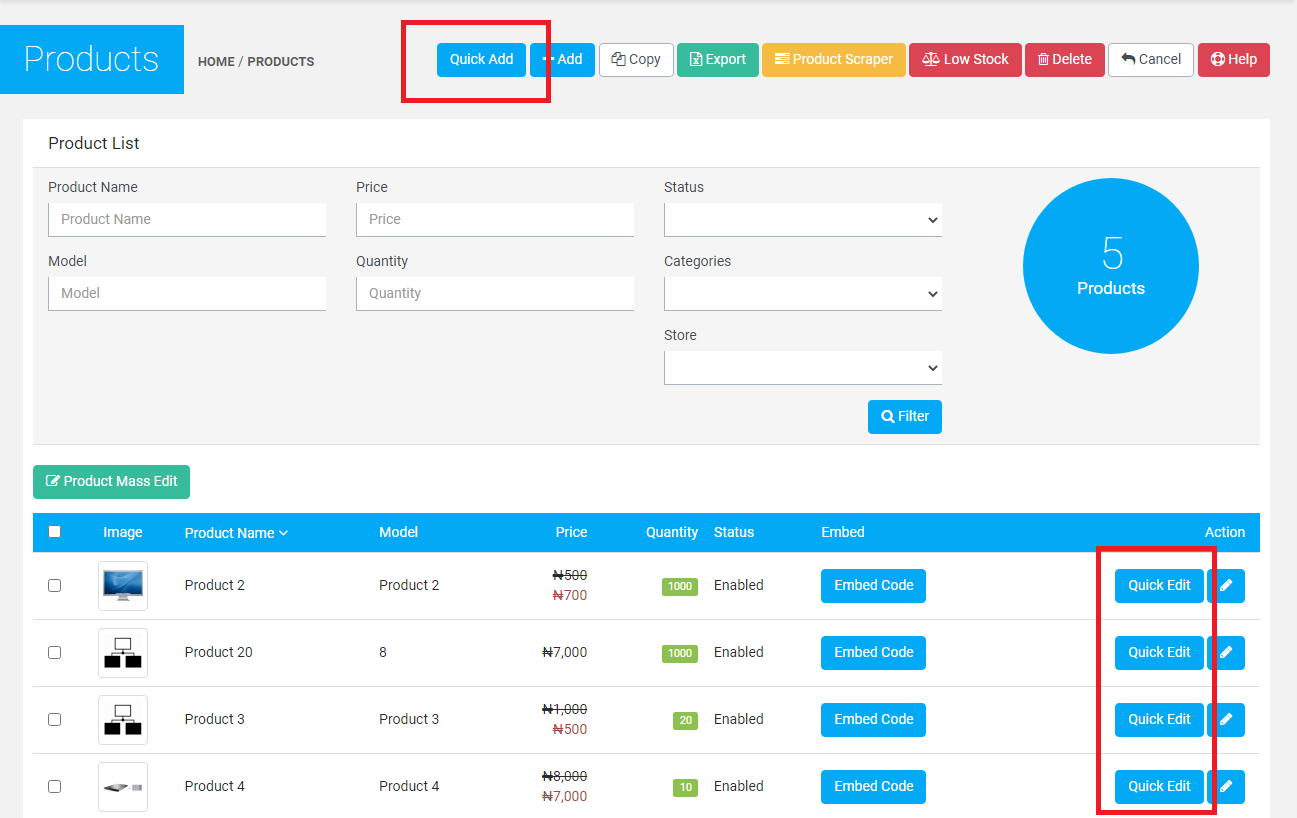Image resolution: width=1297 pixels, height=818 pixels.
Task: Check the checkbox for Product 2 row
Action: pyautogui.click(x=55, y=586)
